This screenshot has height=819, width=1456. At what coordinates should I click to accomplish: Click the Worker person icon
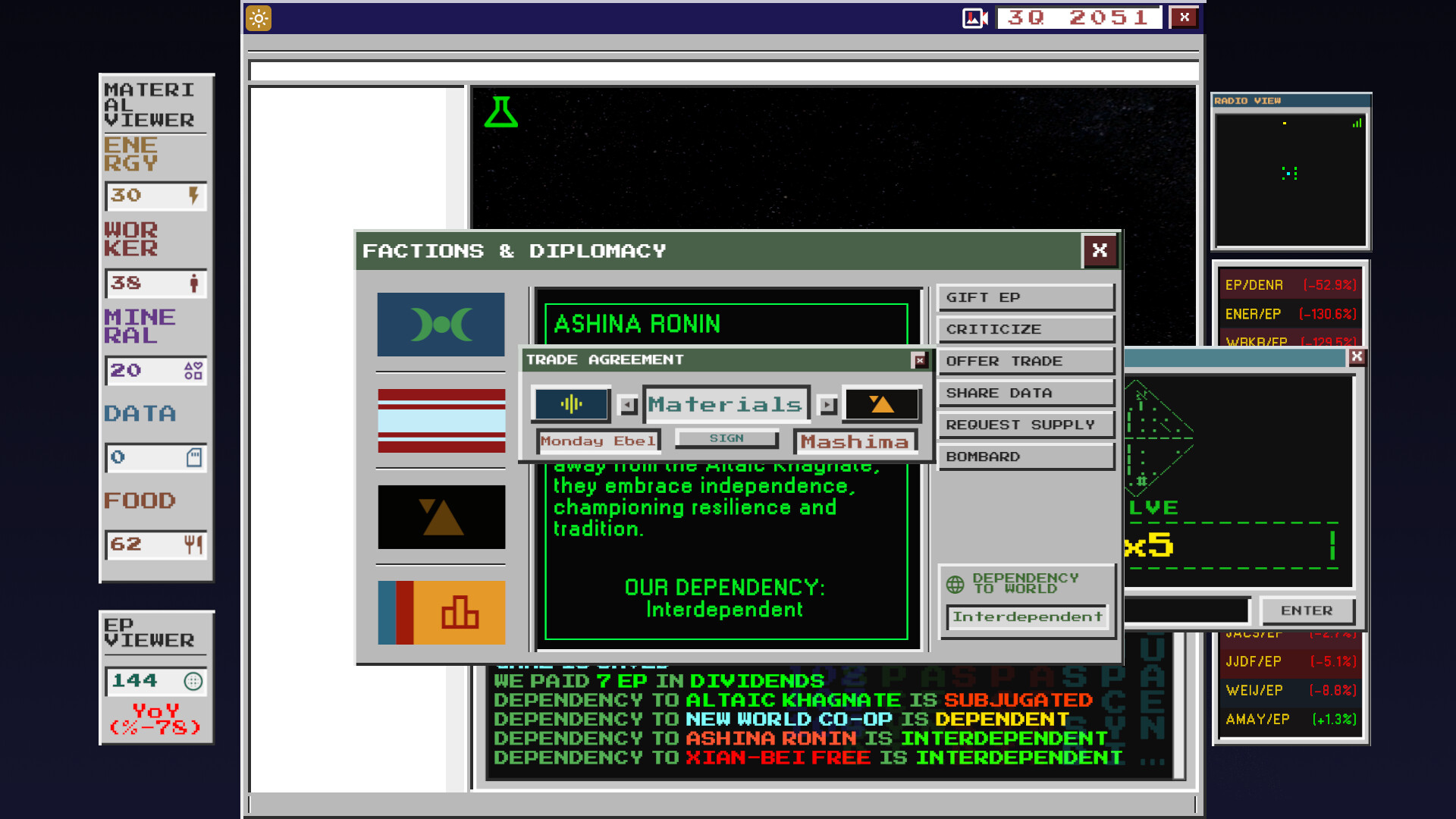[194, 284]
